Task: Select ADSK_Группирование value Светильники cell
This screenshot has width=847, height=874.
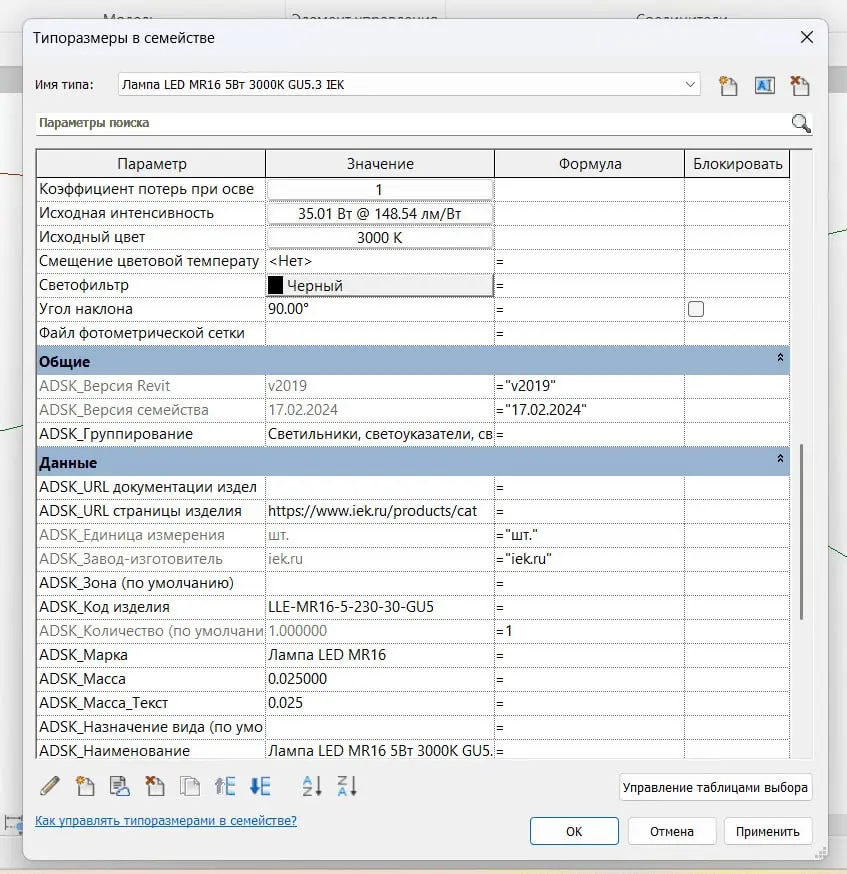Action: 379,434
